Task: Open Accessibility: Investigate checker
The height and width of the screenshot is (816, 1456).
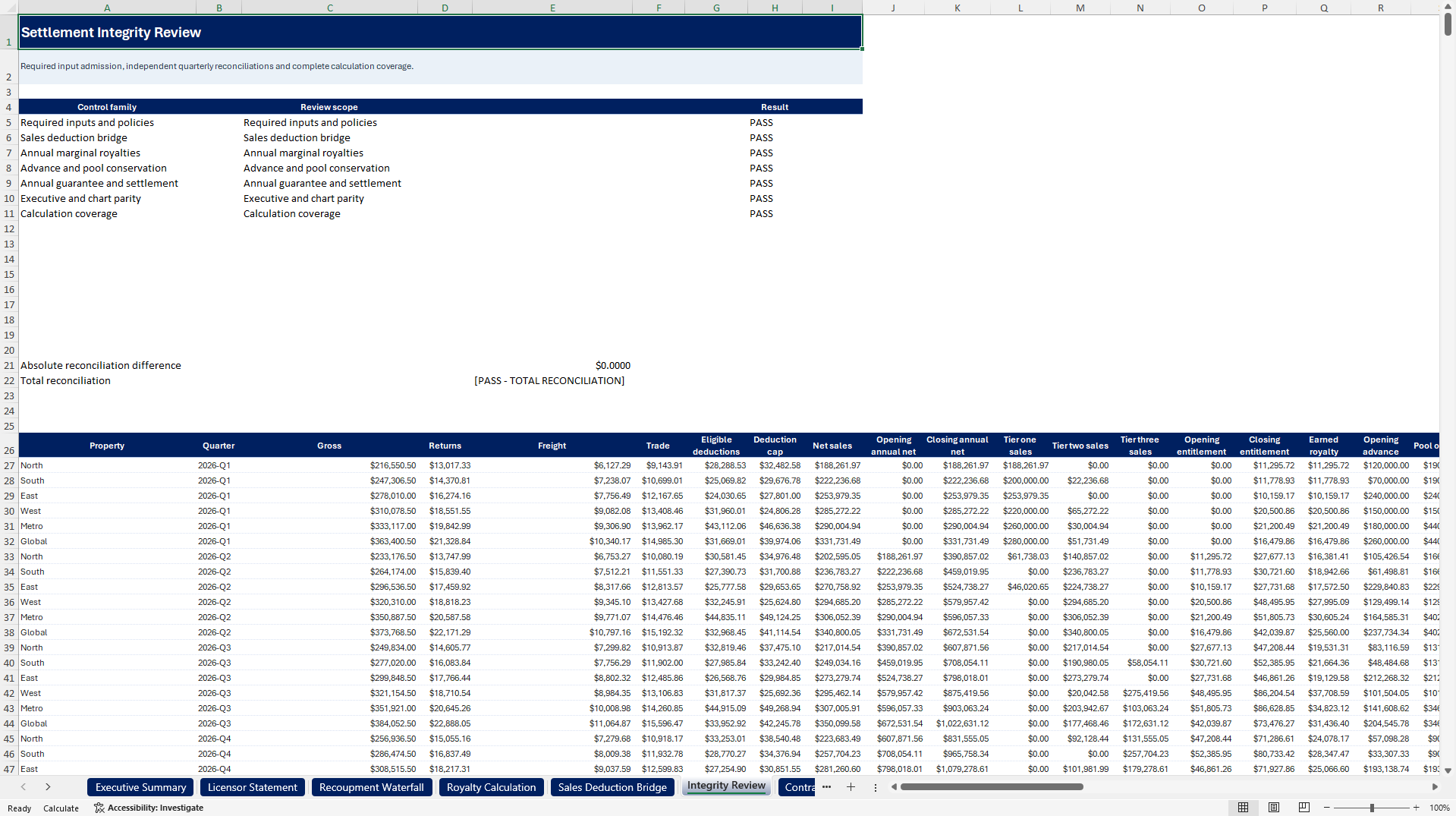Action: pos(149,808)
